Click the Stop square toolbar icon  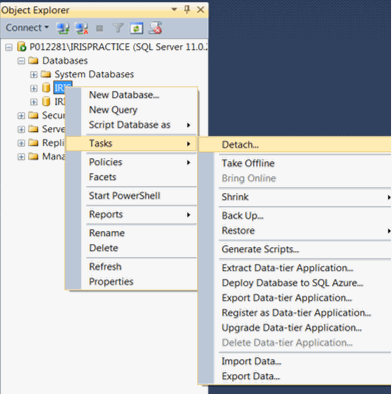pyautogui.click(x=99, y=29)
